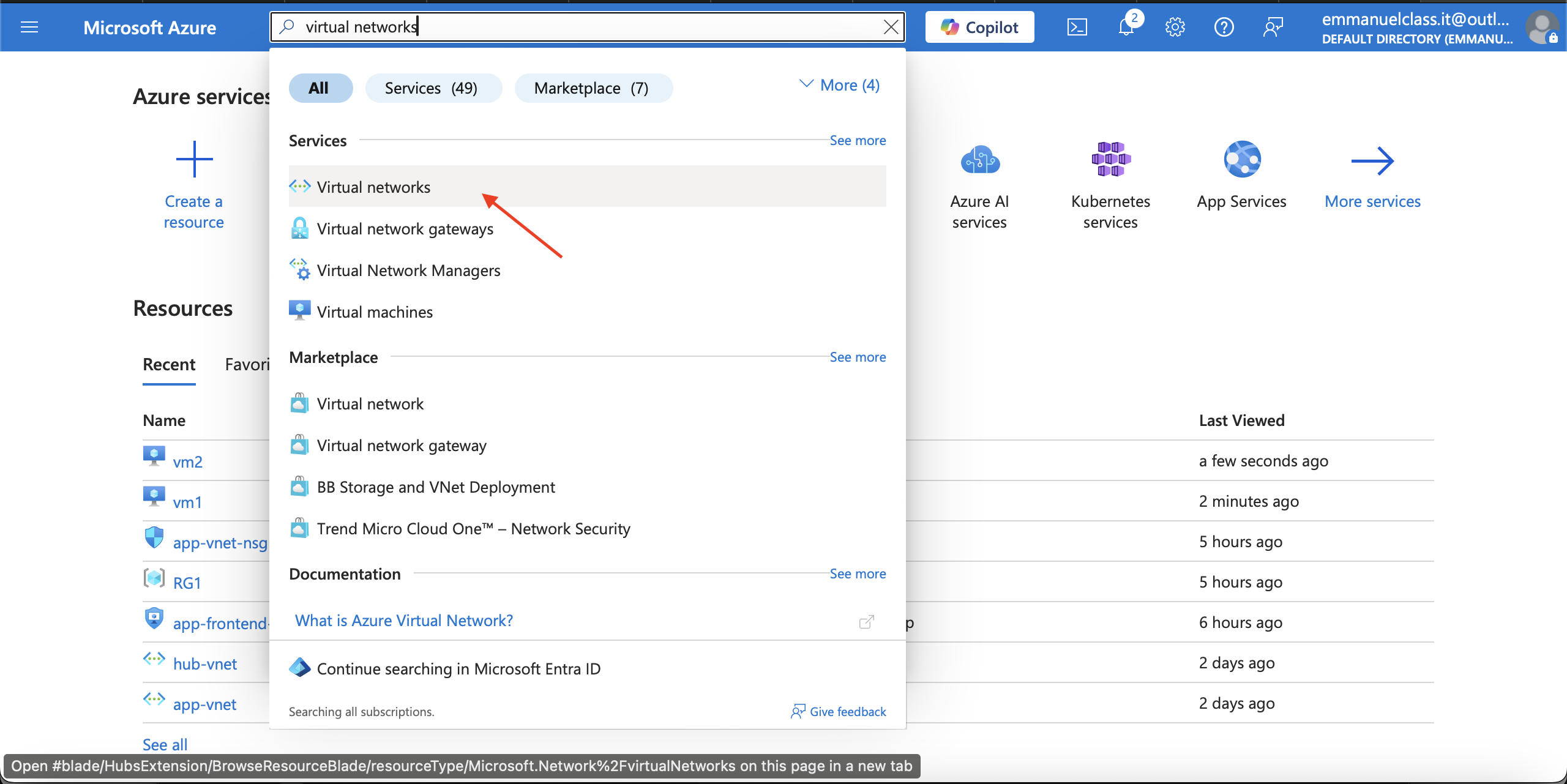Click Give feedback link
This screenshot has width=1567, height=784.
click(839, 711)
